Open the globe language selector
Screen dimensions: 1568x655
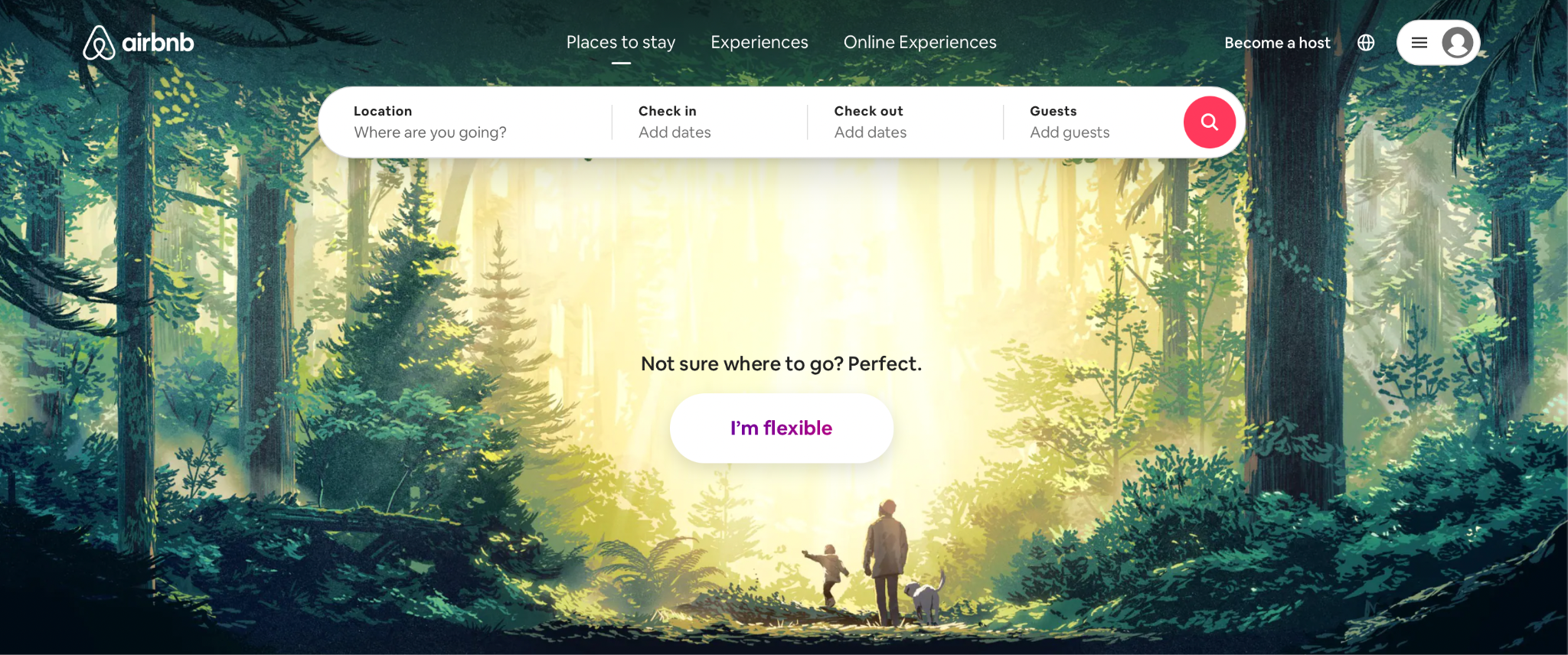pyautogui.click(x=1366, y=43)
